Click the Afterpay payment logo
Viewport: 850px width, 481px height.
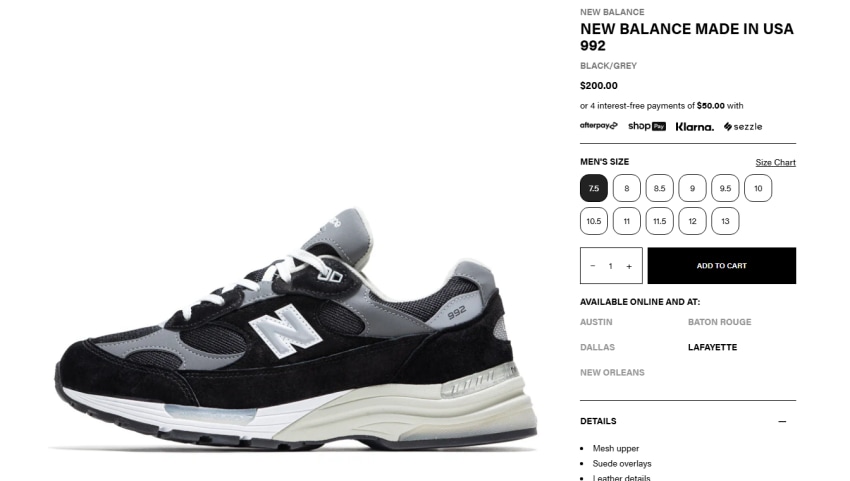click(x=598, y=126)
